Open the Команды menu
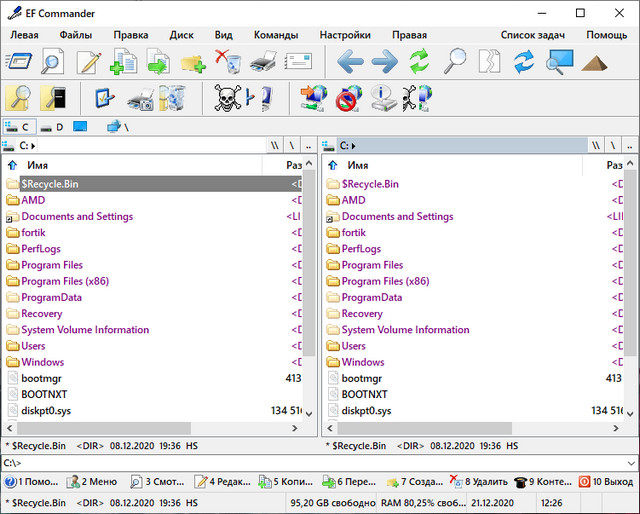Image resolution: width=640 pixels, height=514 pixels. (x=276, y=35)
